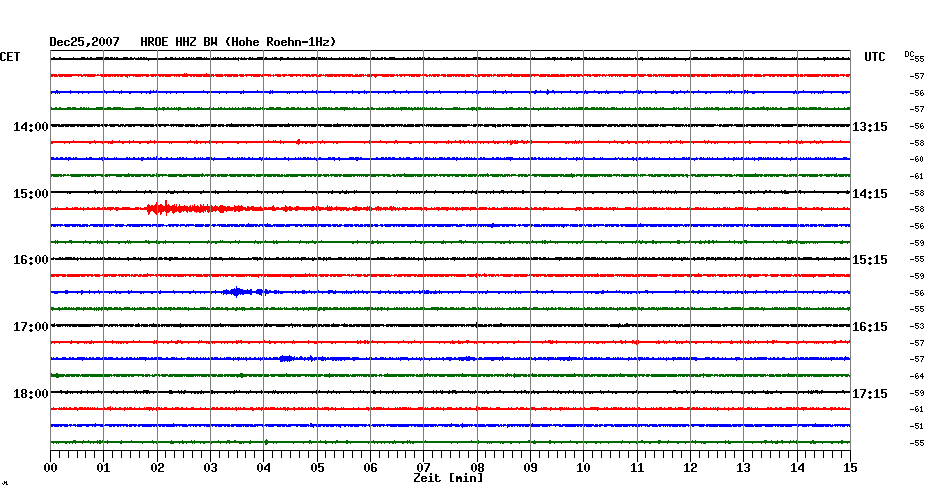Click the CET label at the left edge
Screen dimensions: 930x494
point(10,57)
